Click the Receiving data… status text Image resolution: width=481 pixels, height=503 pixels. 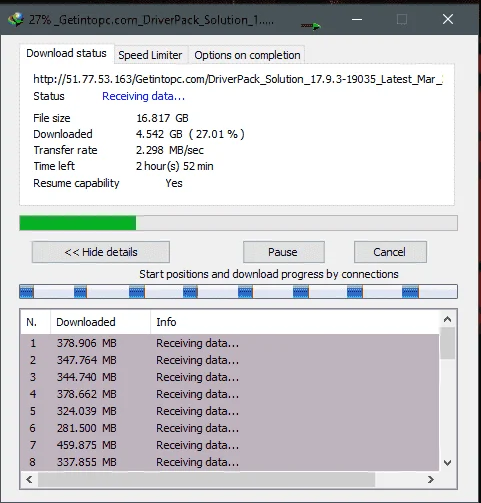[x=143, y=96]
